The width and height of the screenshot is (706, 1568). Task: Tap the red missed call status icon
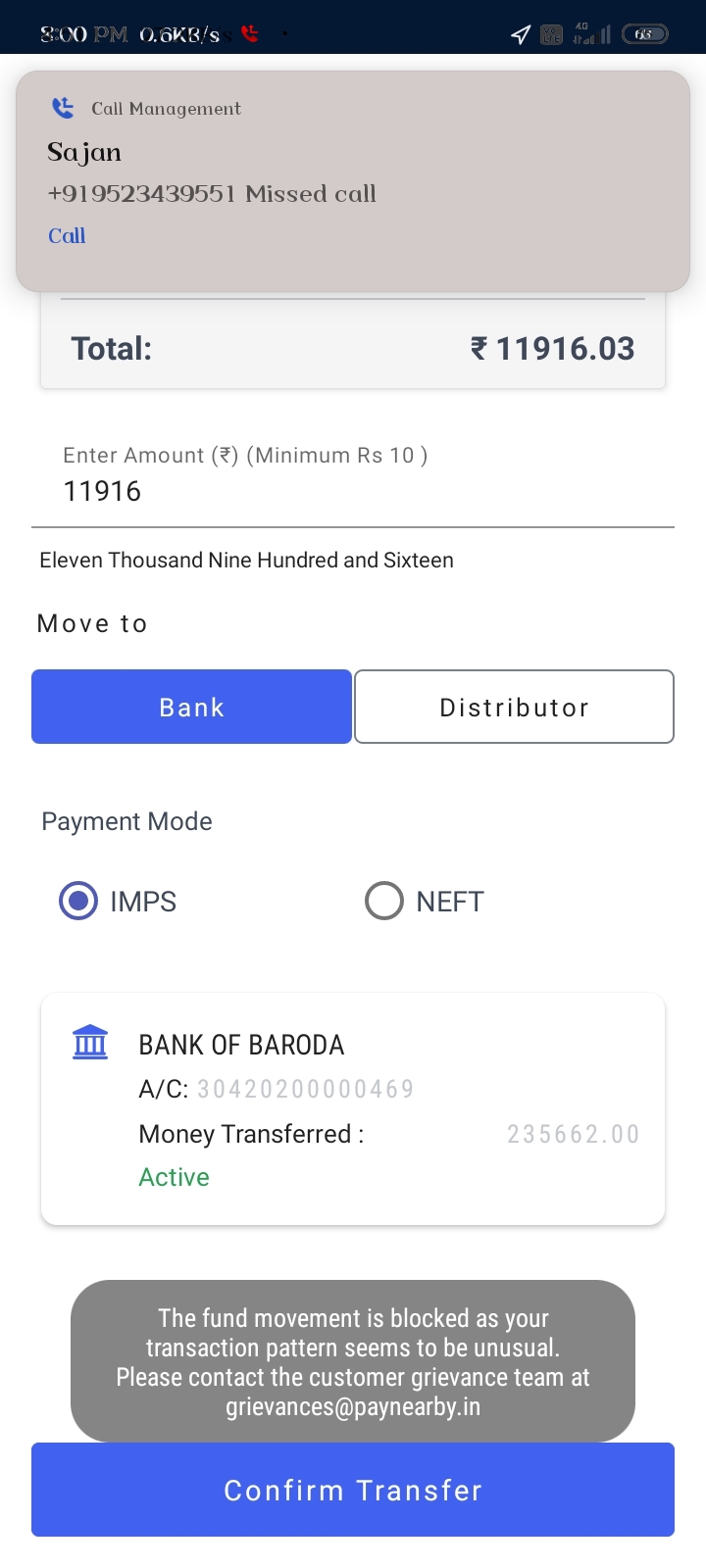pos(250,34)
